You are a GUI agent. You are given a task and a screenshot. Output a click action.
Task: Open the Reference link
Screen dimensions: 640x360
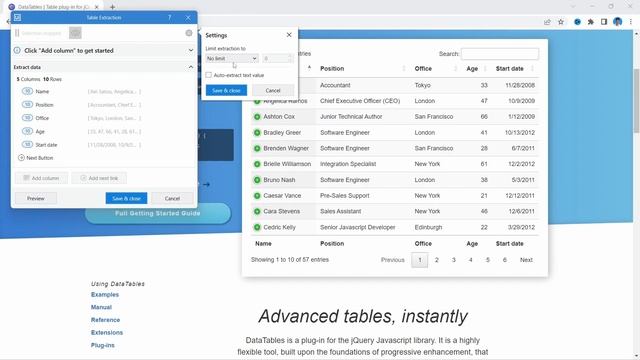coord(105,320)
